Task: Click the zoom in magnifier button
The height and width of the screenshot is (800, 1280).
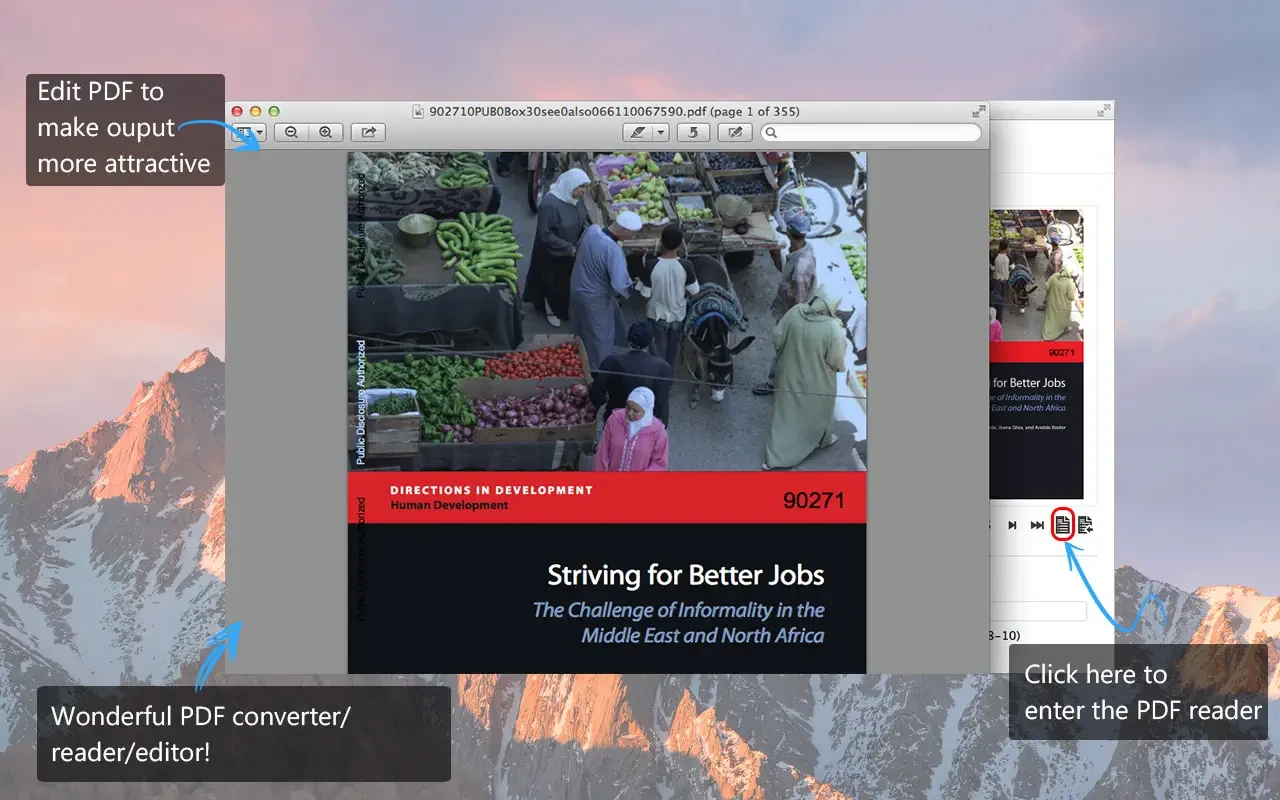Action: click(x=325, y=132)
